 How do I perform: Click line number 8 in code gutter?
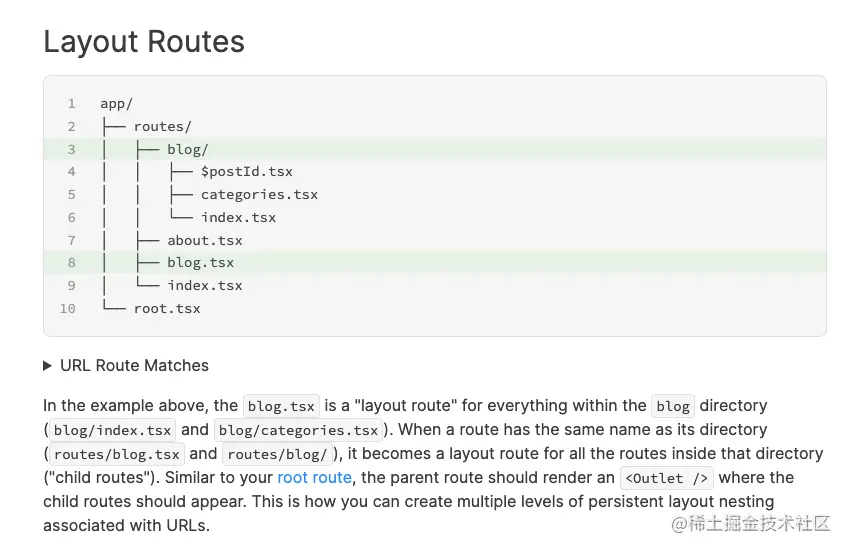tap(72, 263)
